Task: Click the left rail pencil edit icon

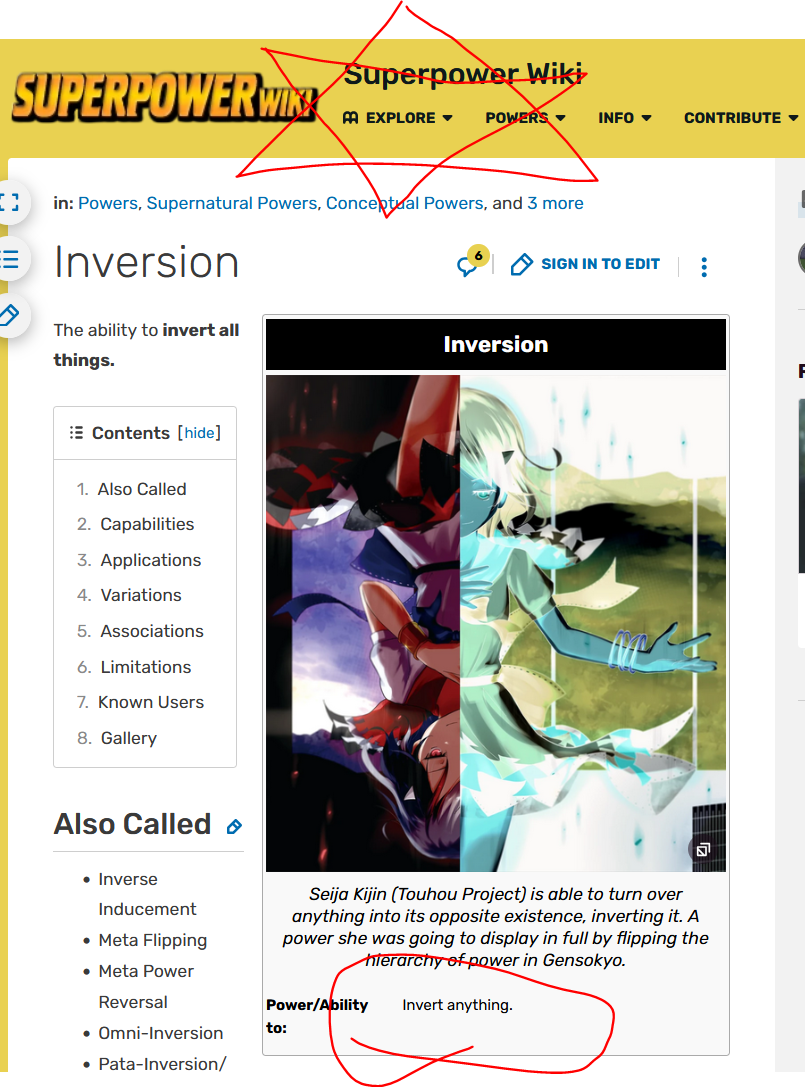Action: (x=10, y=315)
